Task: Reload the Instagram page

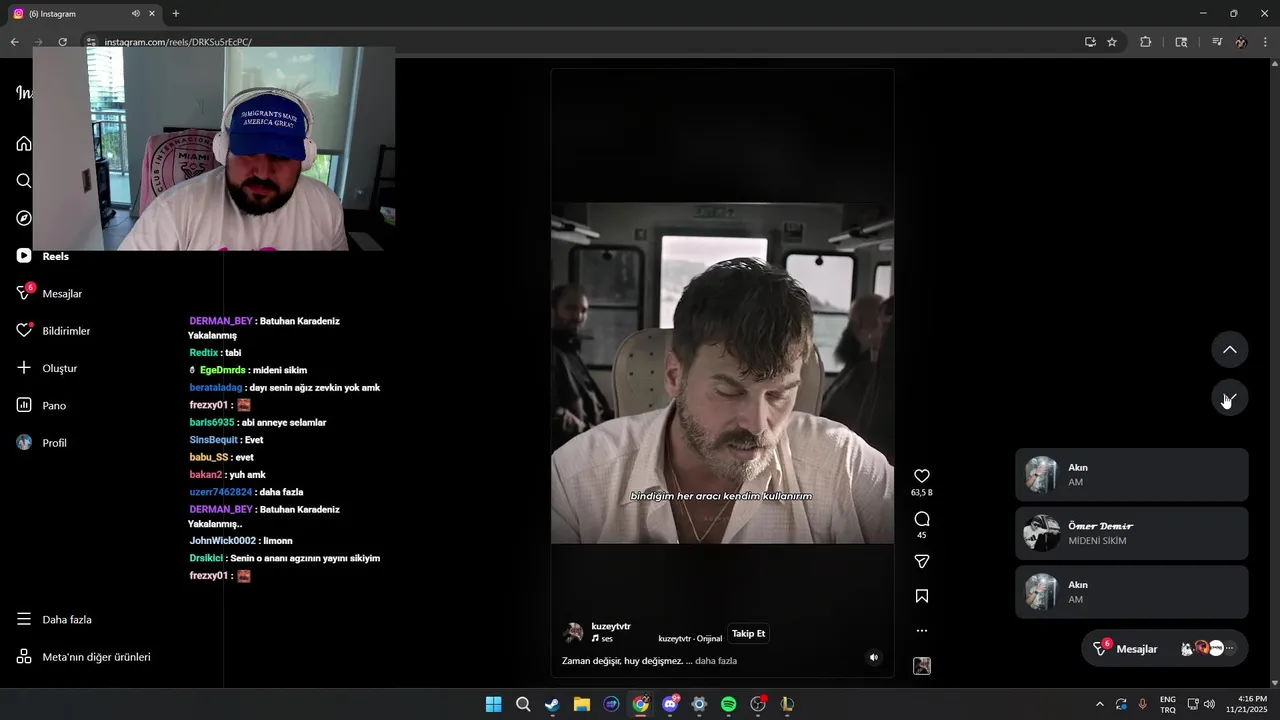Action: (x=62, y=42)
